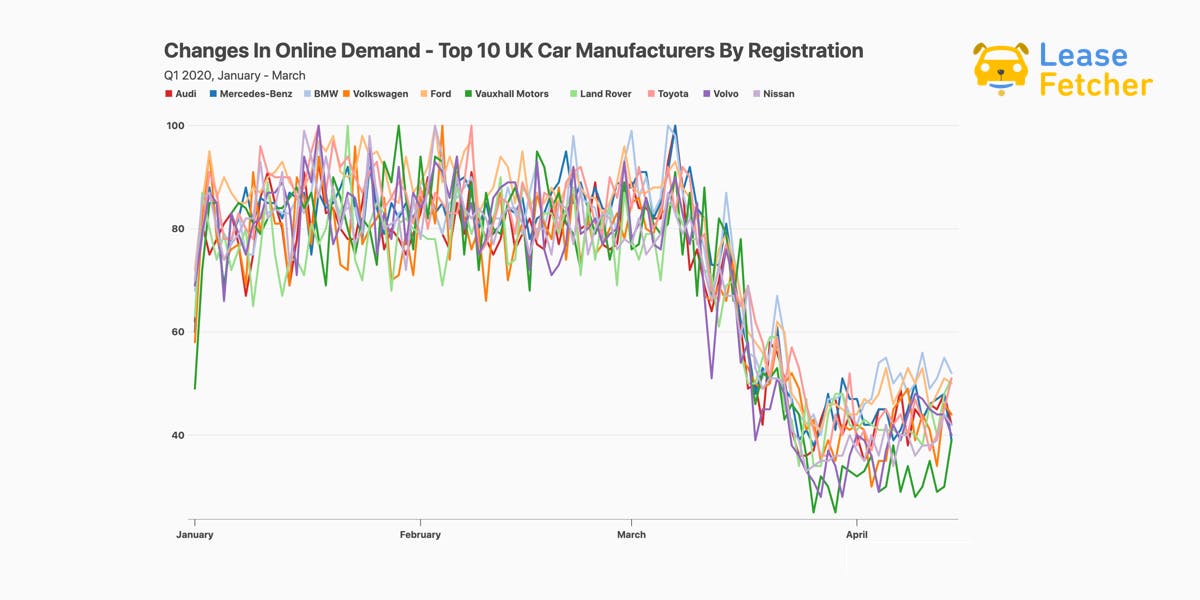
Task: Click the Vauxhall Motors green legend swatch
Action: click(x=468, y=94)
